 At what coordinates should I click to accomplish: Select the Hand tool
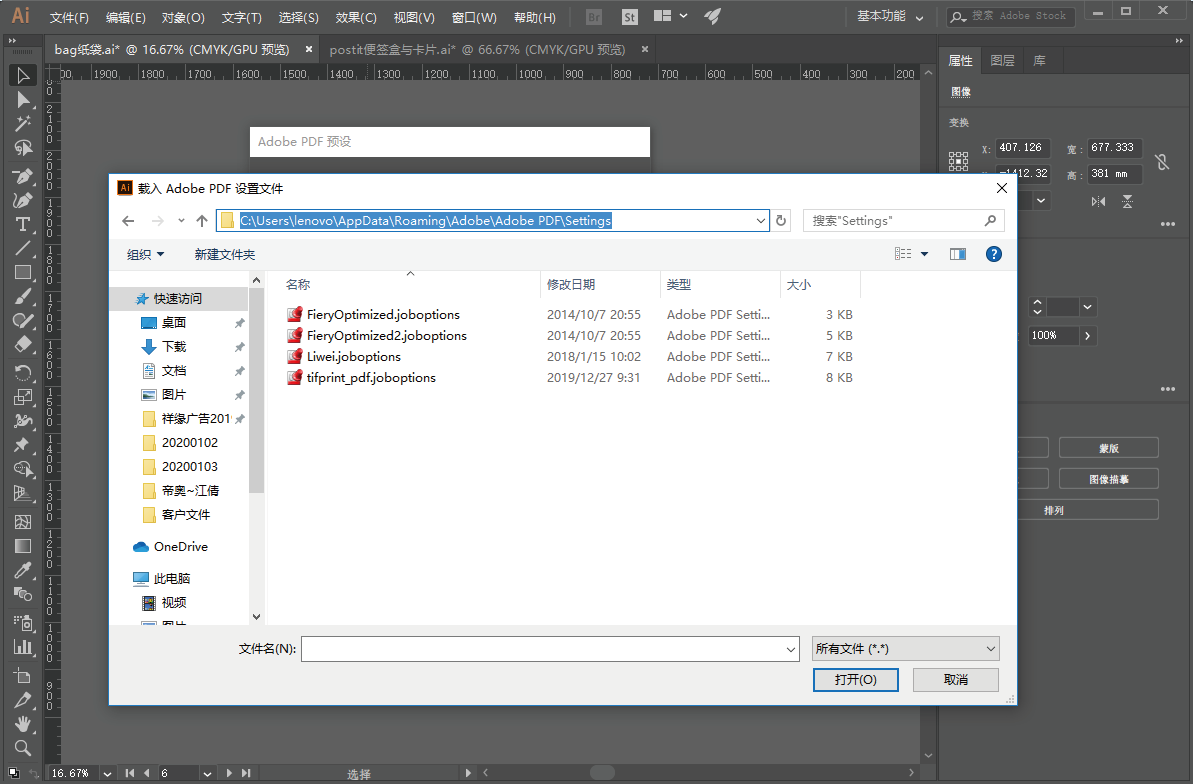23,723
